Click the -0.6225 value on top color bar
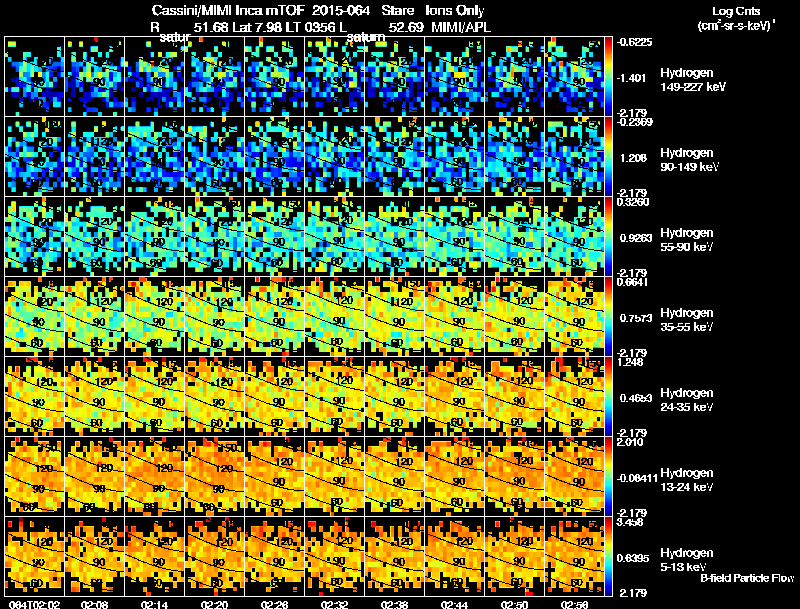 pos(634,42)
